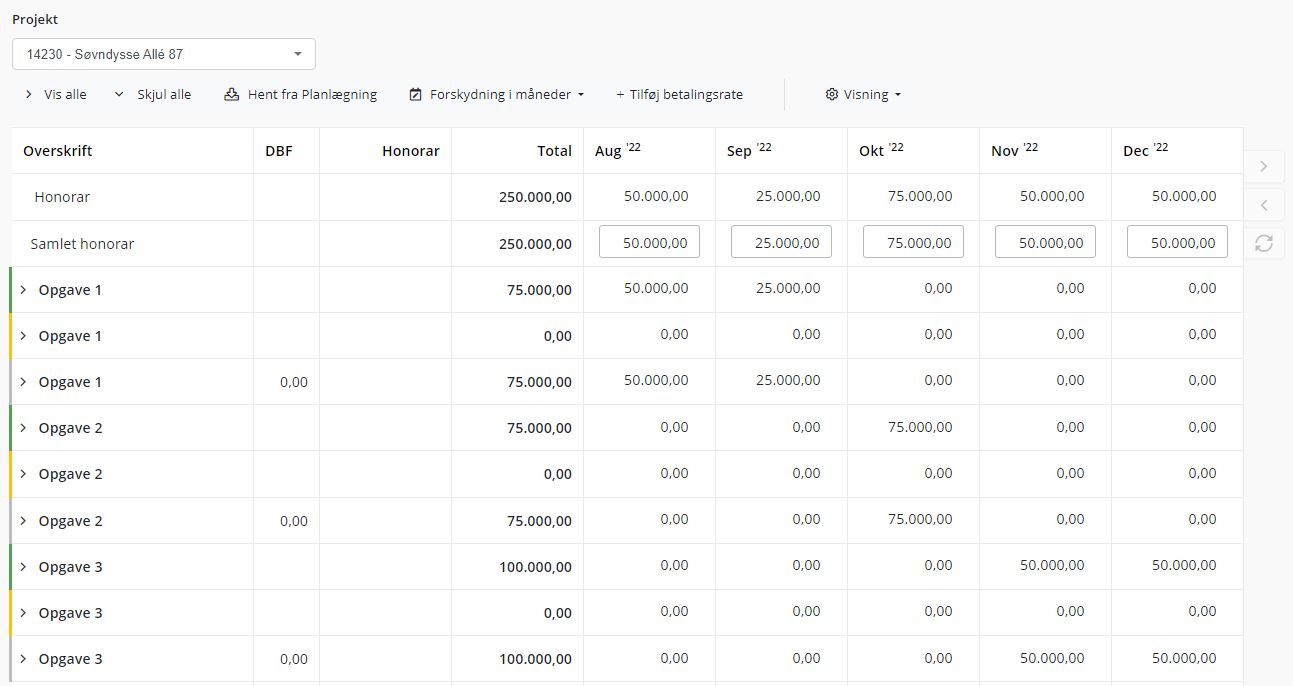Click the Okt '22 Samlet honorar input field
This screenshot has width=1293, height=686.
pyautogui.click(x=913, y=242)
